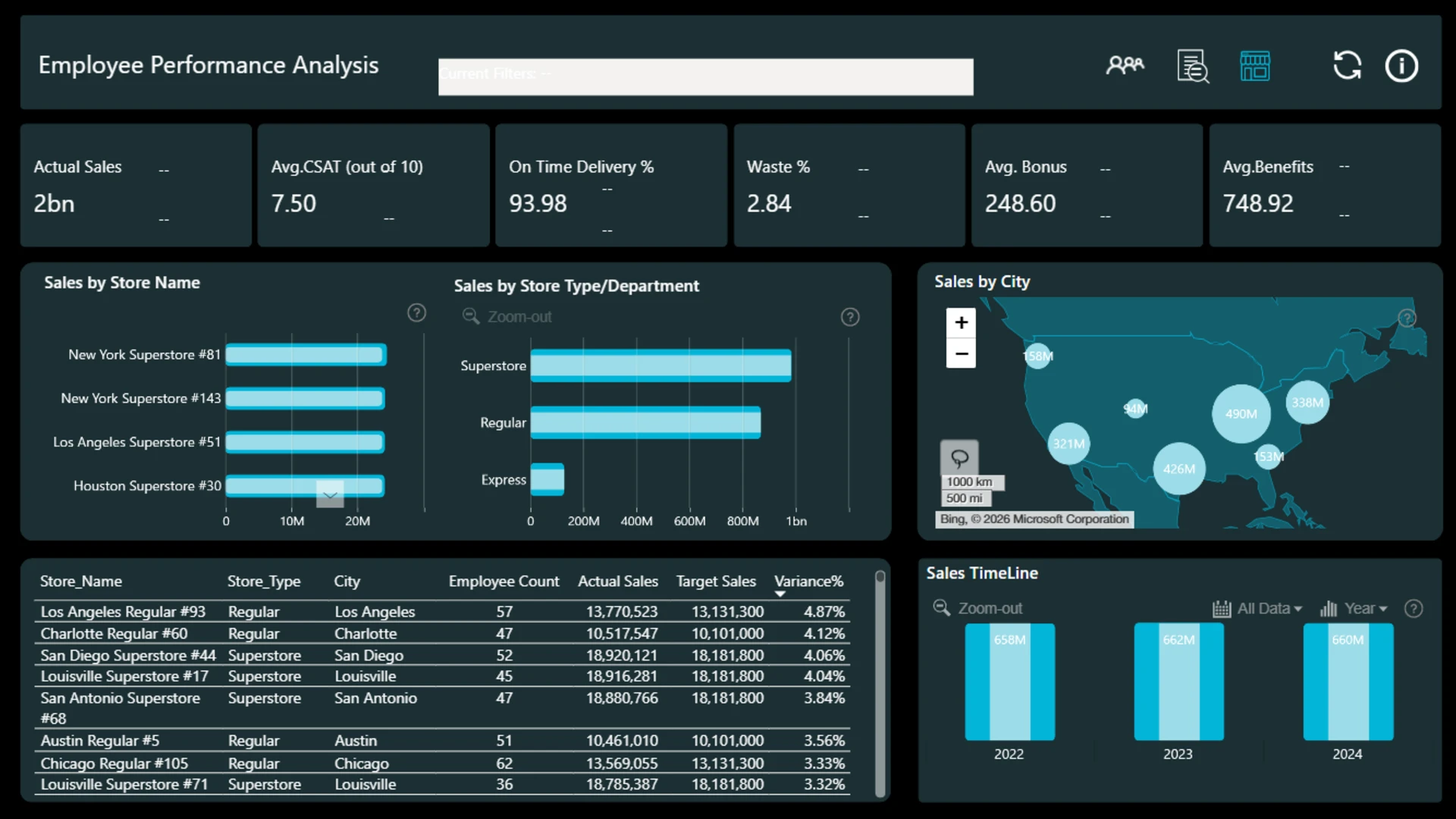Click Zoom-out above Store Type chart
The height and width of the screenshot is (819, 1456).
[507, 317]
